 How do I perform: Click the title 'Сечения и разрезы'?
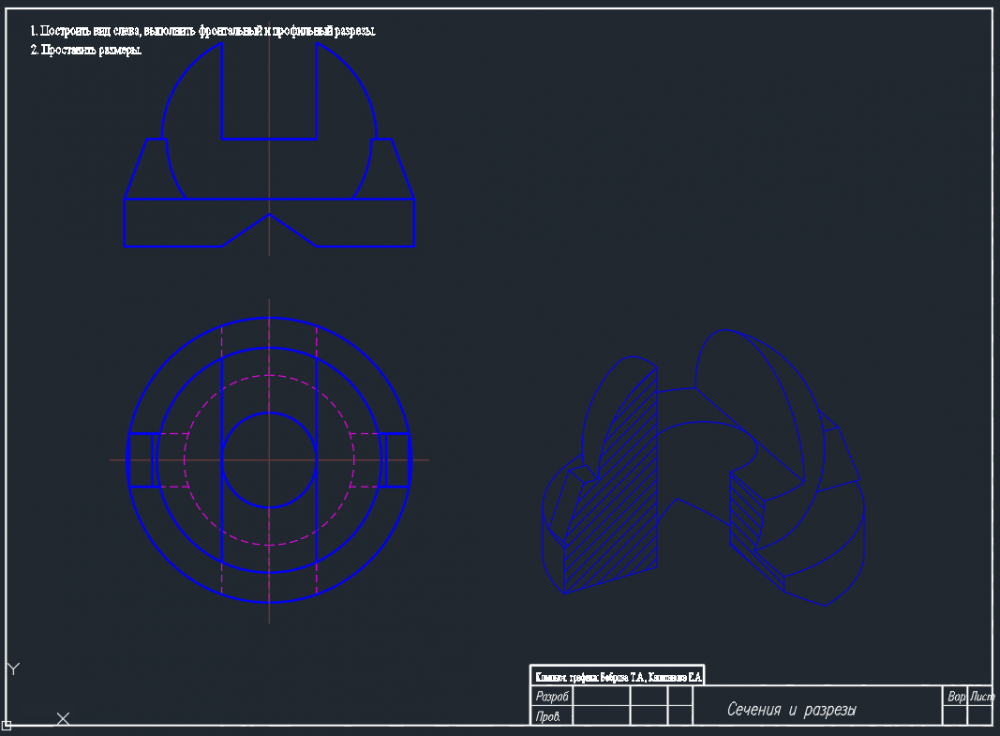click(x=791, y=710)
